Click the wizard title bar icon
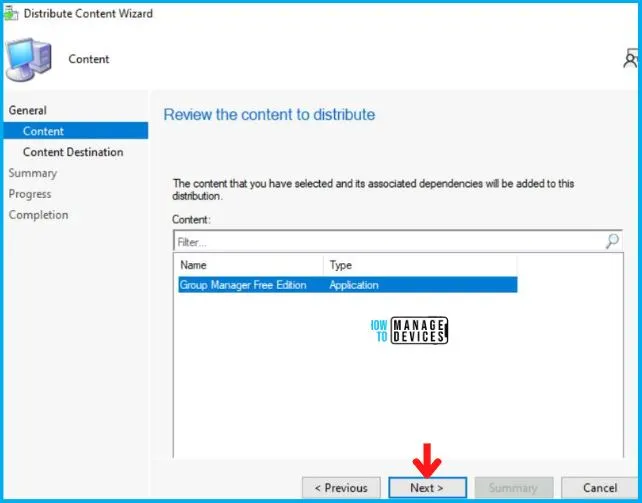The height and width of the screenshot is (503, 642). pos(10,13)
